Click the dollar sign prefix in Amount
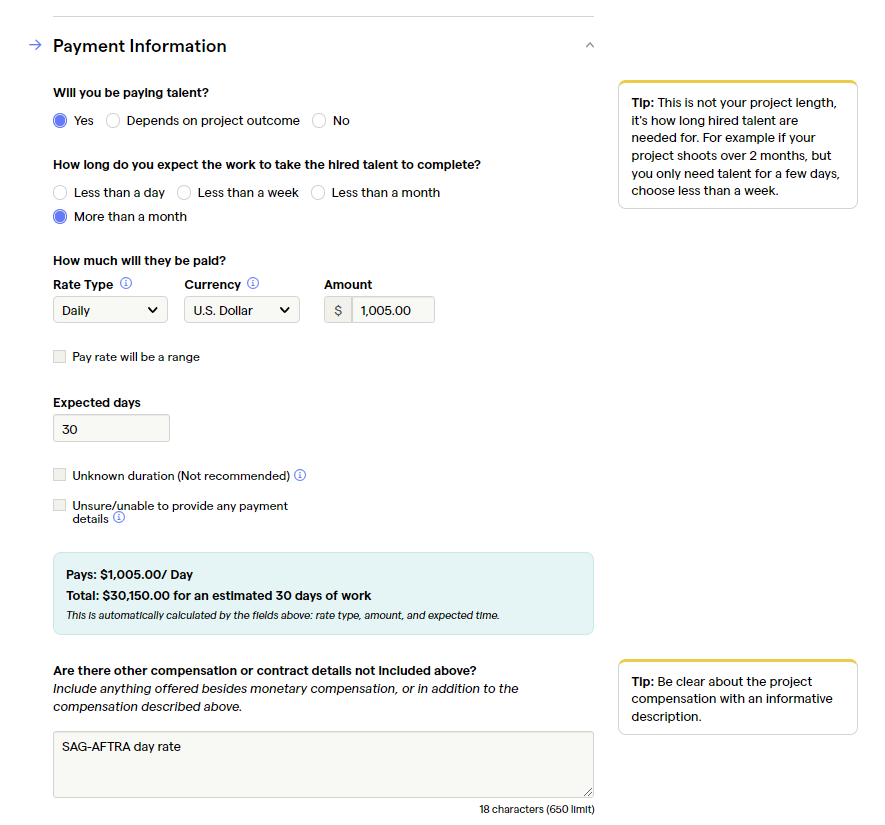 coord(338,310)
